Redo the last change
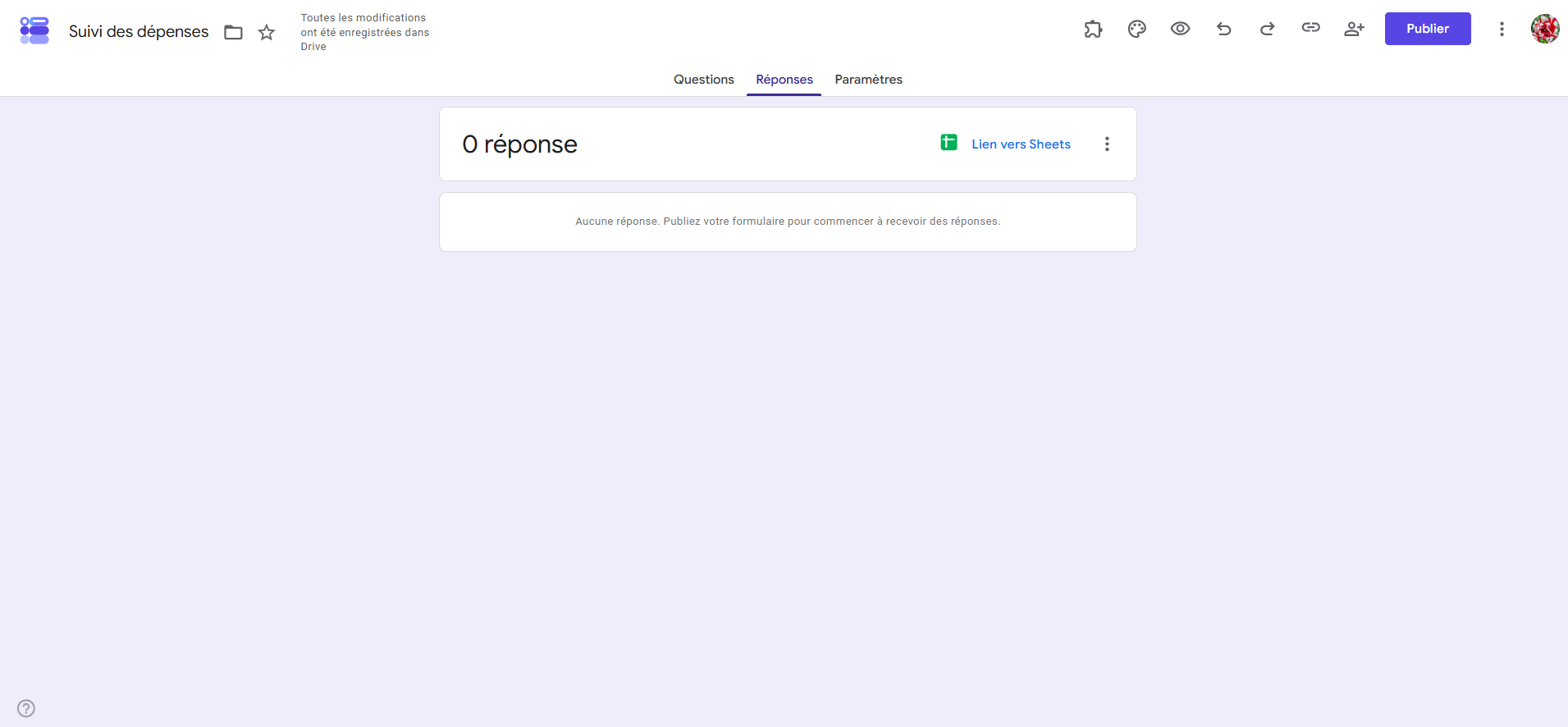The width and height of the screenshot is (1568, 727). pyautogui.click(x=1267, y=29)
